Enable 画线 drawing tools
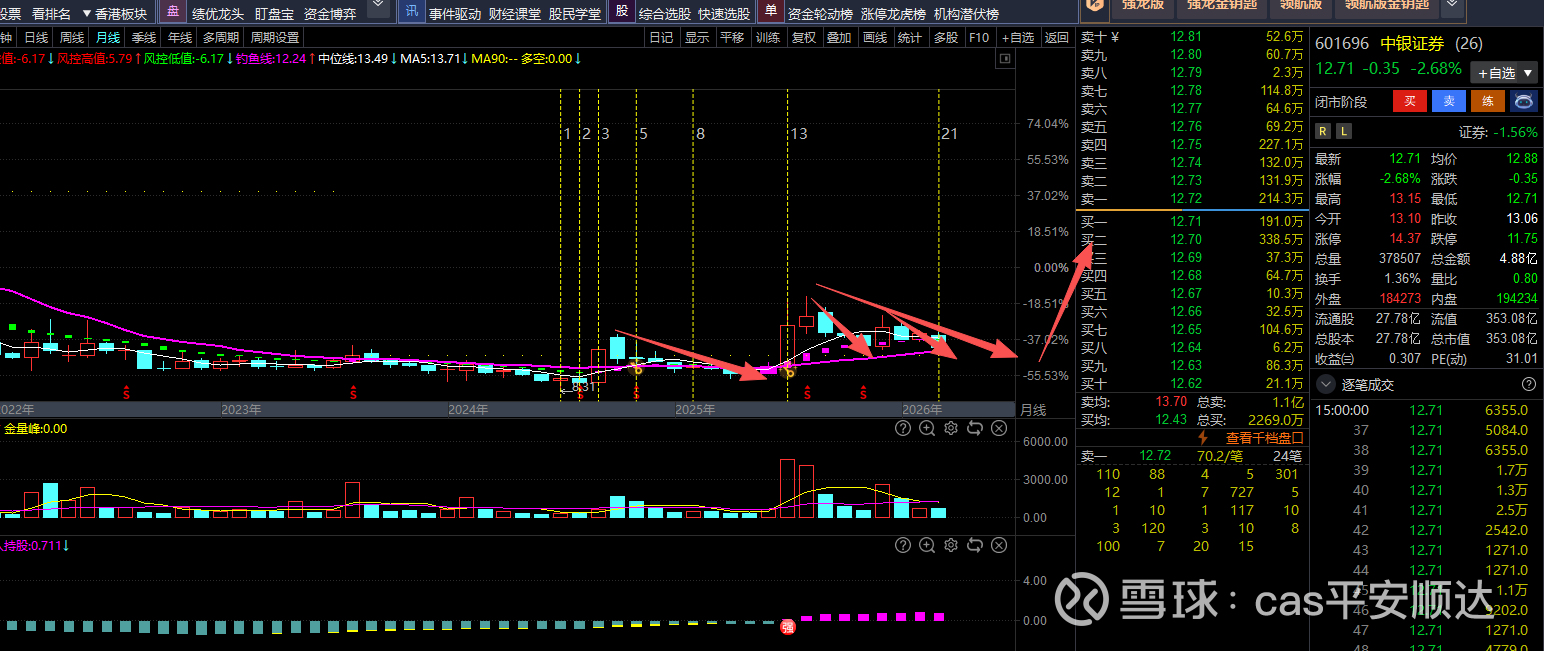This screenshot has height=651, width=1544. [875, 38]
